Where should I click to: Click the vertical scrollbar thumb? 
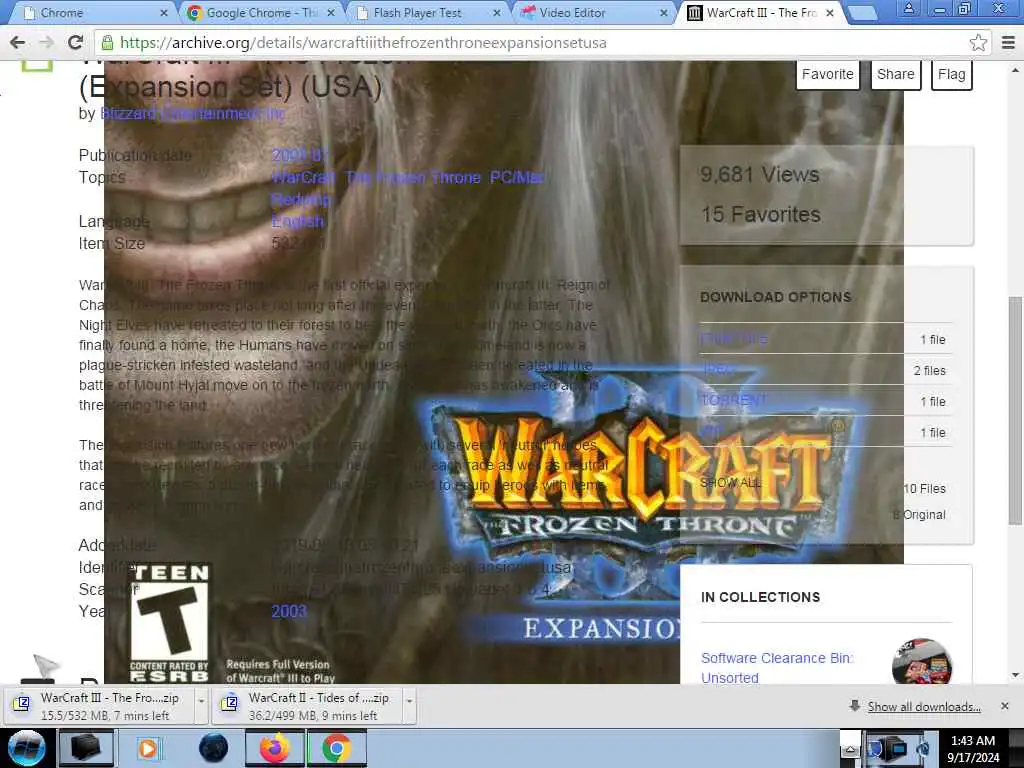1015,410
